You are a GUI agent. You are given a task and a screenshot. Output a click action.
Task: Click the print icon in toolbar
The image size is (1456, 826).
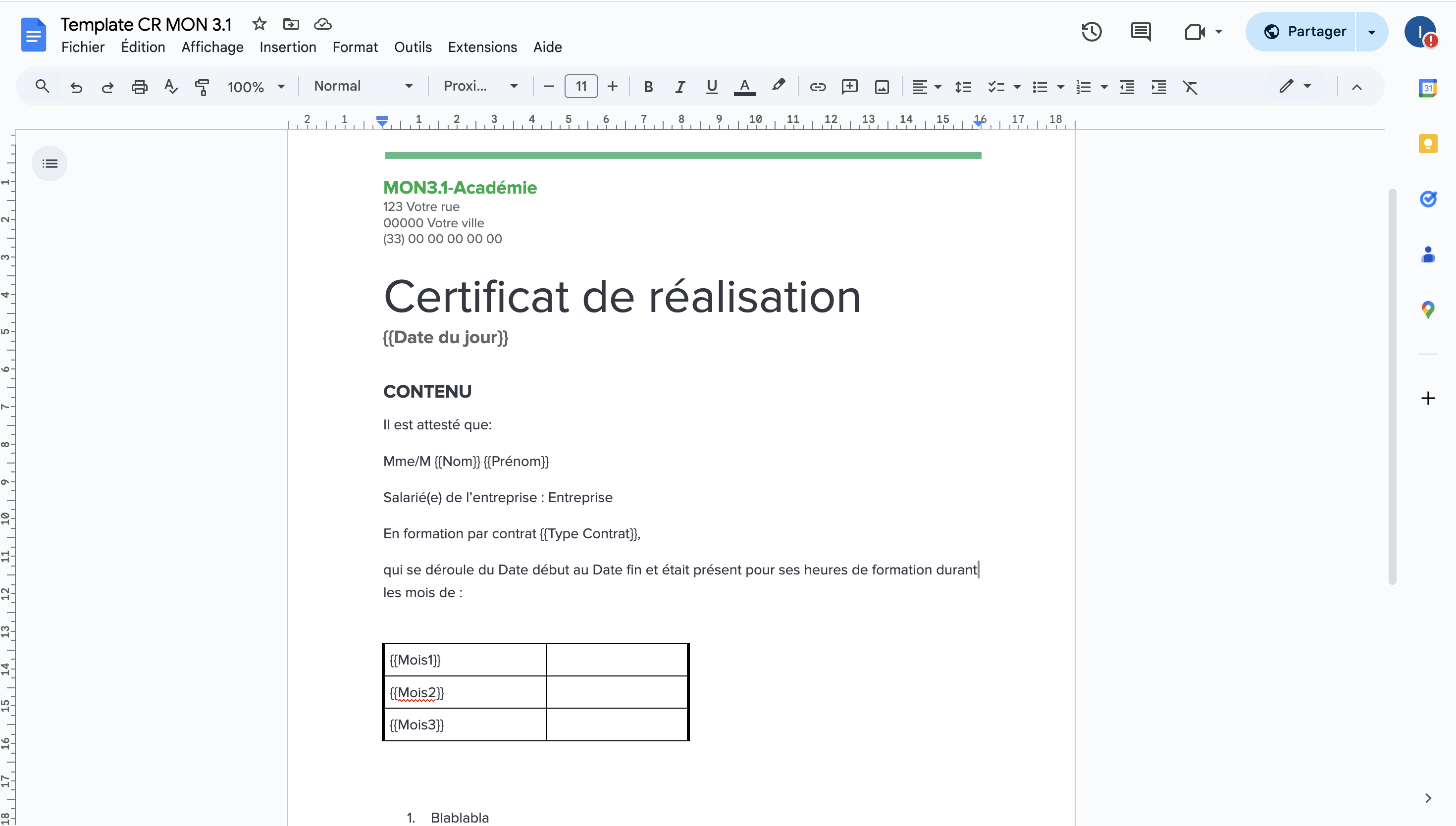pos(139,87)
